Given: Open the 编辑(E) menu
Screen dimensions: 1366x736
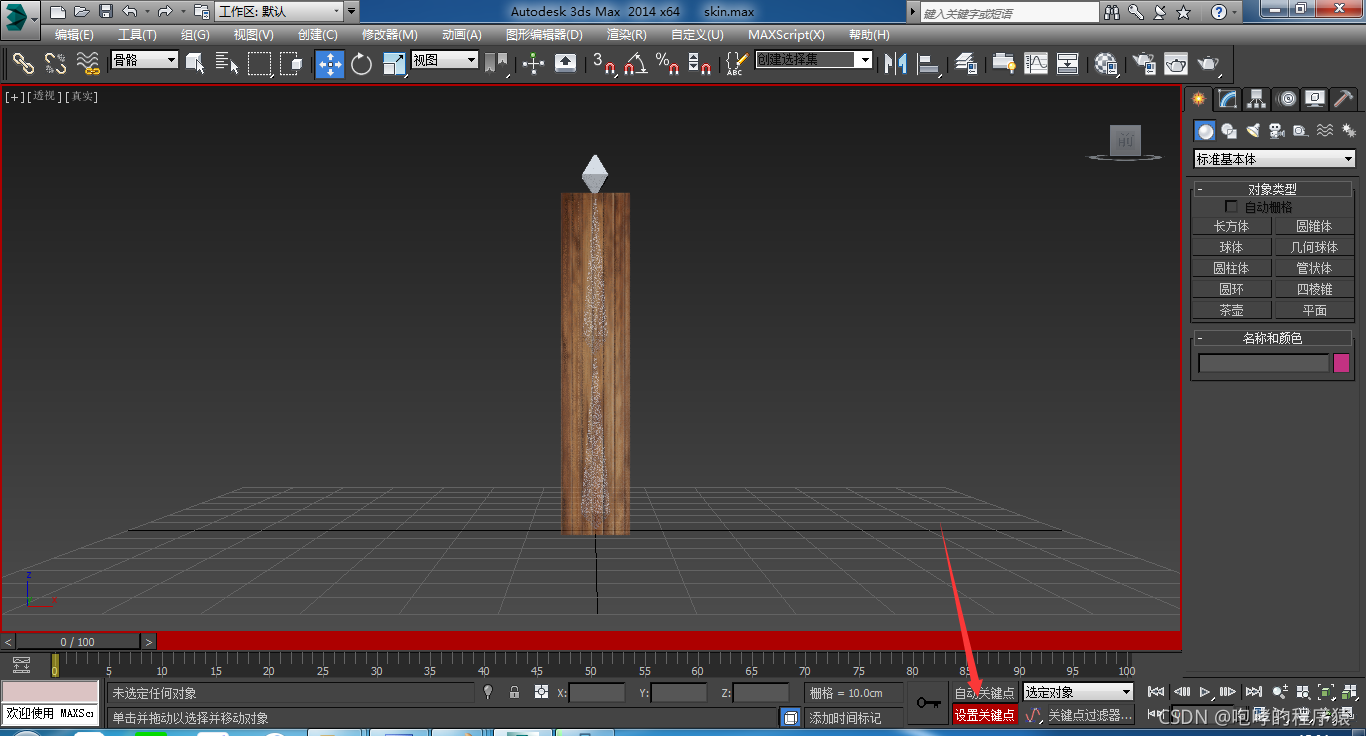Looking at the screenshot, I should click(x=74, y=35).
